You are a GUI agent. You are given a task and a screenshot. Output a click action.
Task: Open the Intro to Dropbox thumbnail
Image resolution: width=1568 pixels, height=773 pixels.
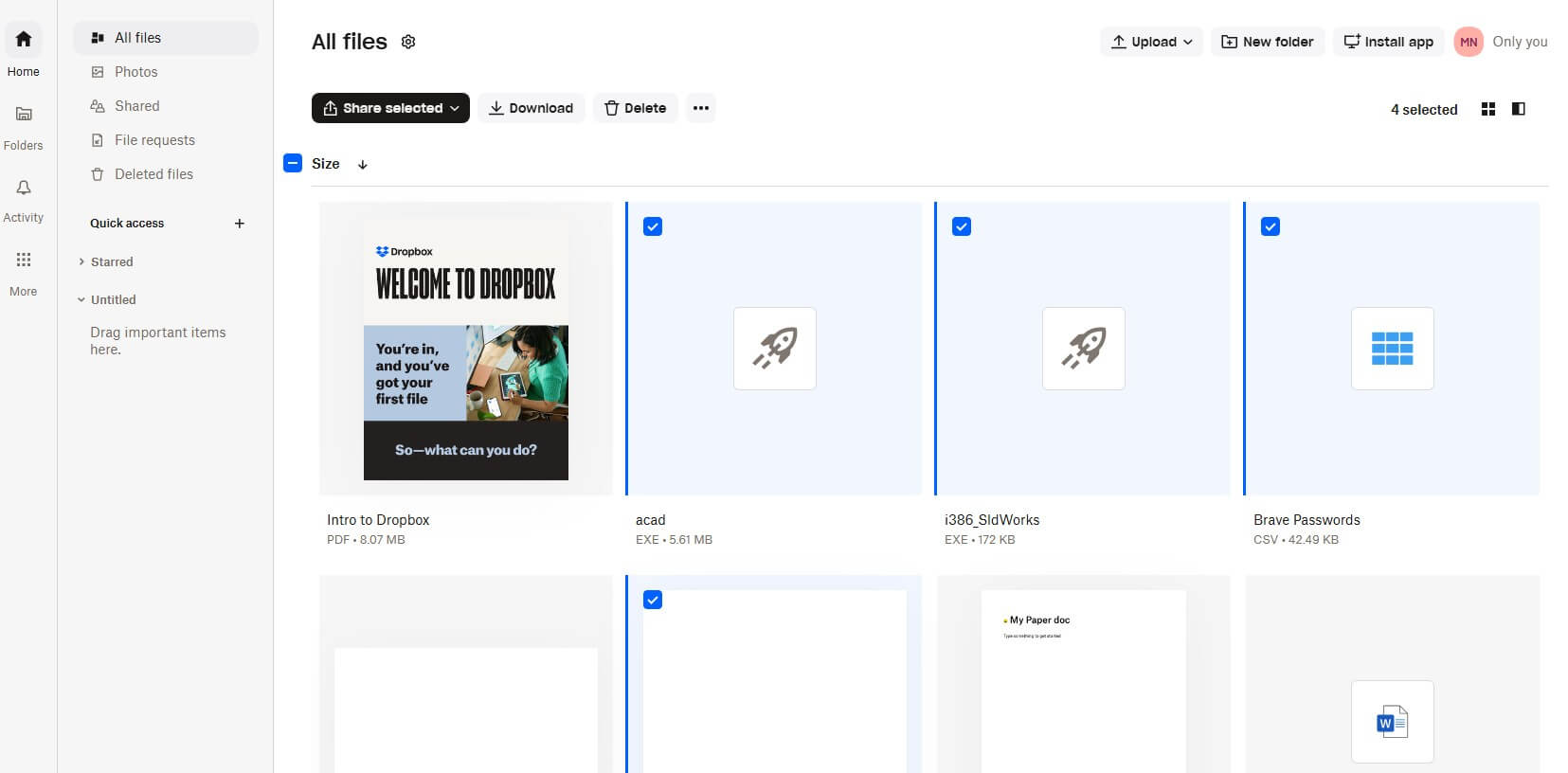point(466,349)
